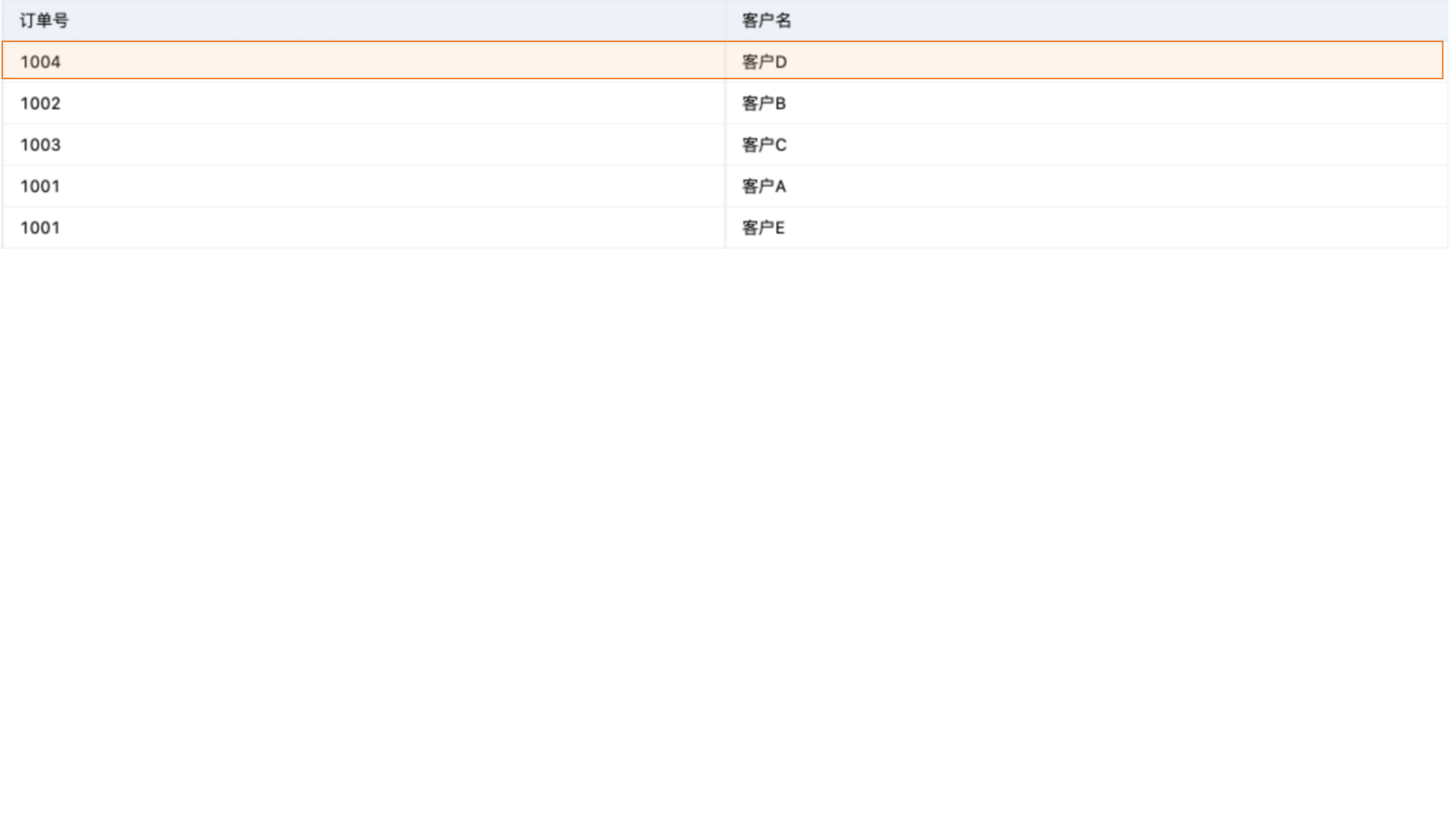Click the 客户B cell

tap(1086, 103)
